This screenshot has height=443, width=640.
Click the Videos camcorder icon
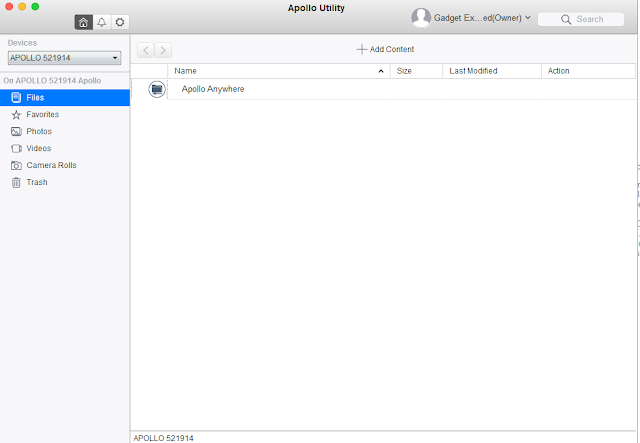click(16, 149)
